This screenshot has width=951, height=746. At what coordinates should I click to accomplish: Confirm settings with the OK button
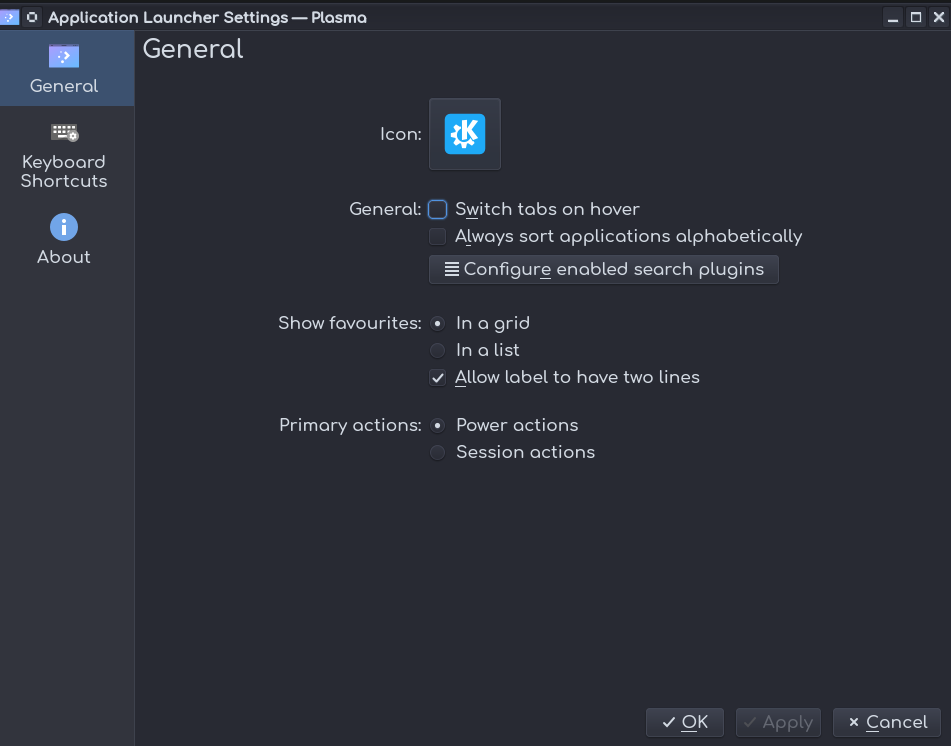(685, 722)
